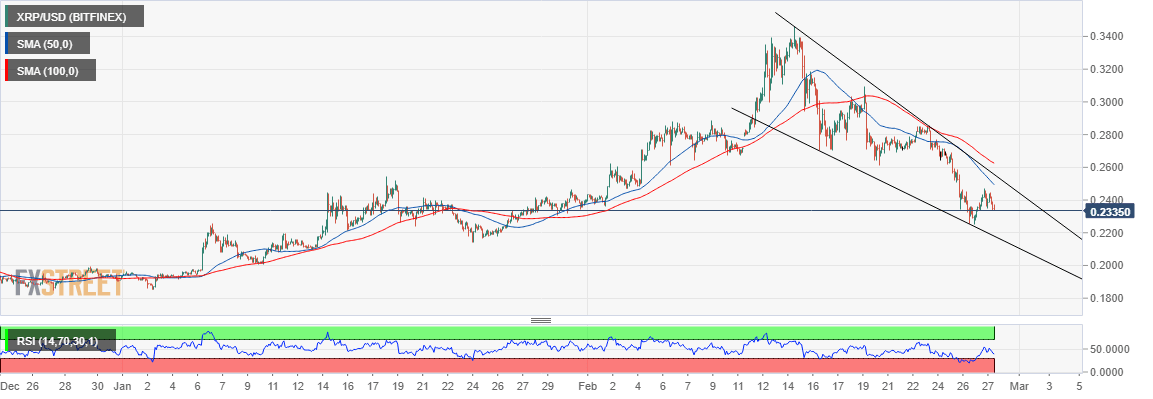
Task: Select the RSI (14,70,30,1) indicator label
Action: click(x=60, y=340)
